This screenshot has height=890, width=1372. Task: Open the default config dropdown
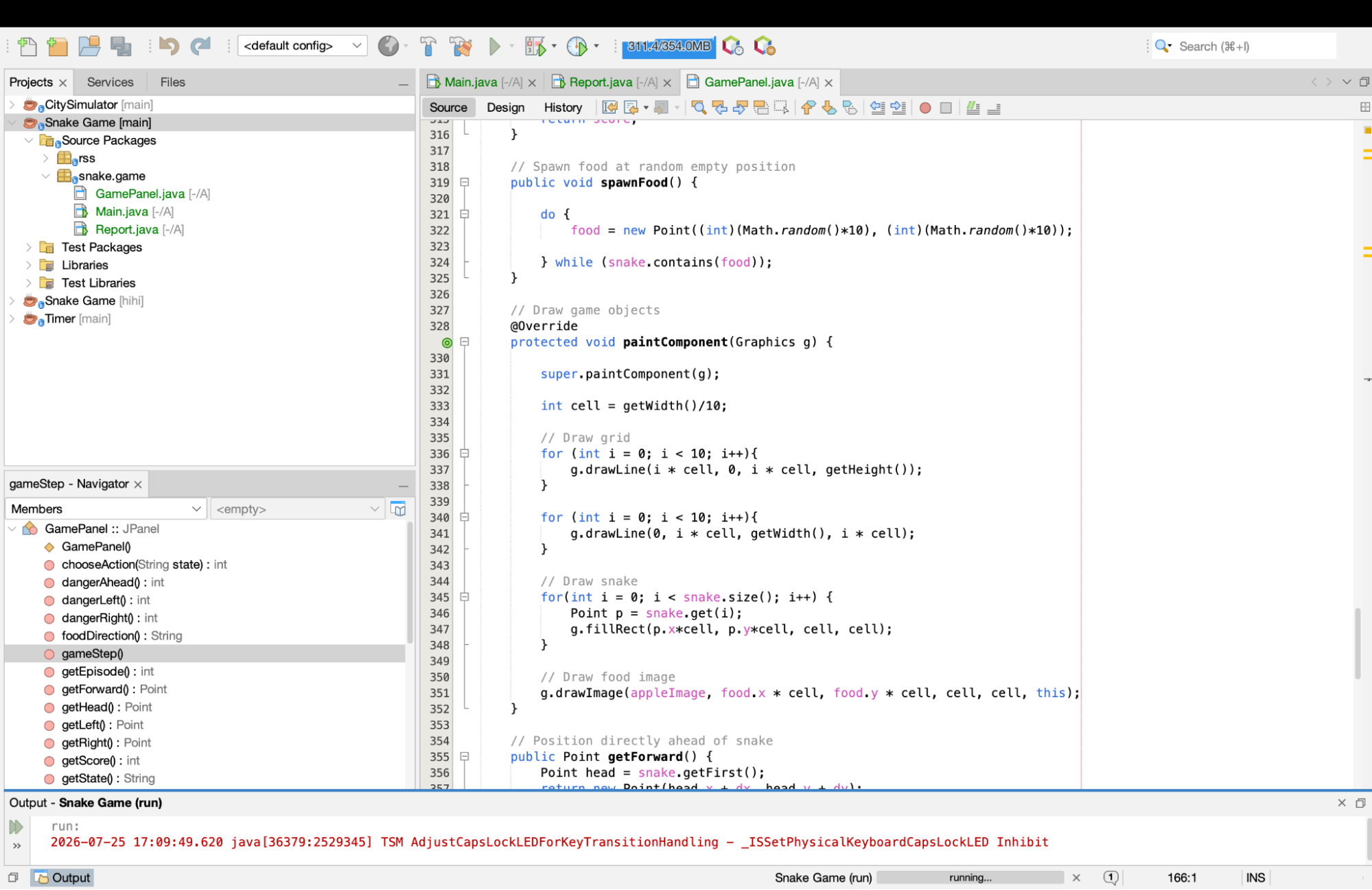tap(303, 46)
